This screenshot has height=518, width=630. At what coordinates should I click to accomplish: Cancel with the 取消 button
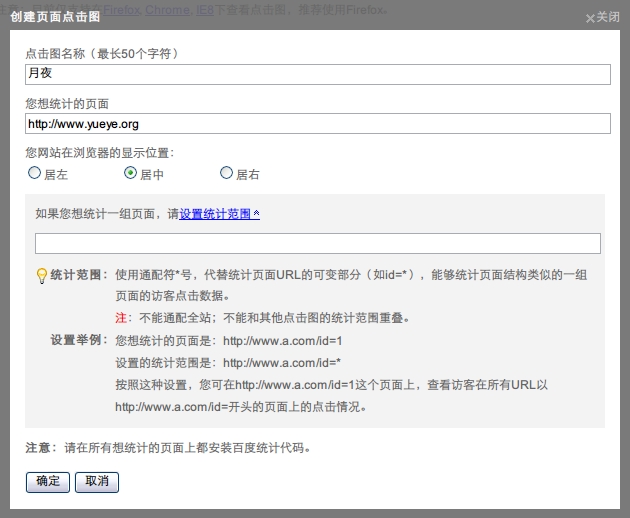point(97,482)
